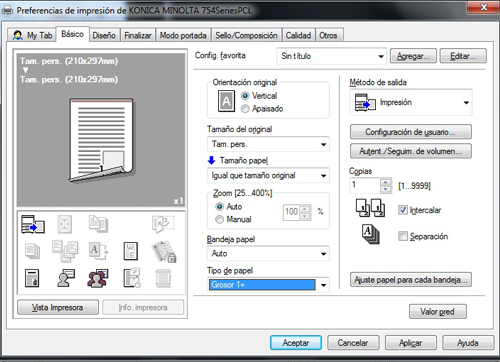Open the Otros tab

click(328, 35)
